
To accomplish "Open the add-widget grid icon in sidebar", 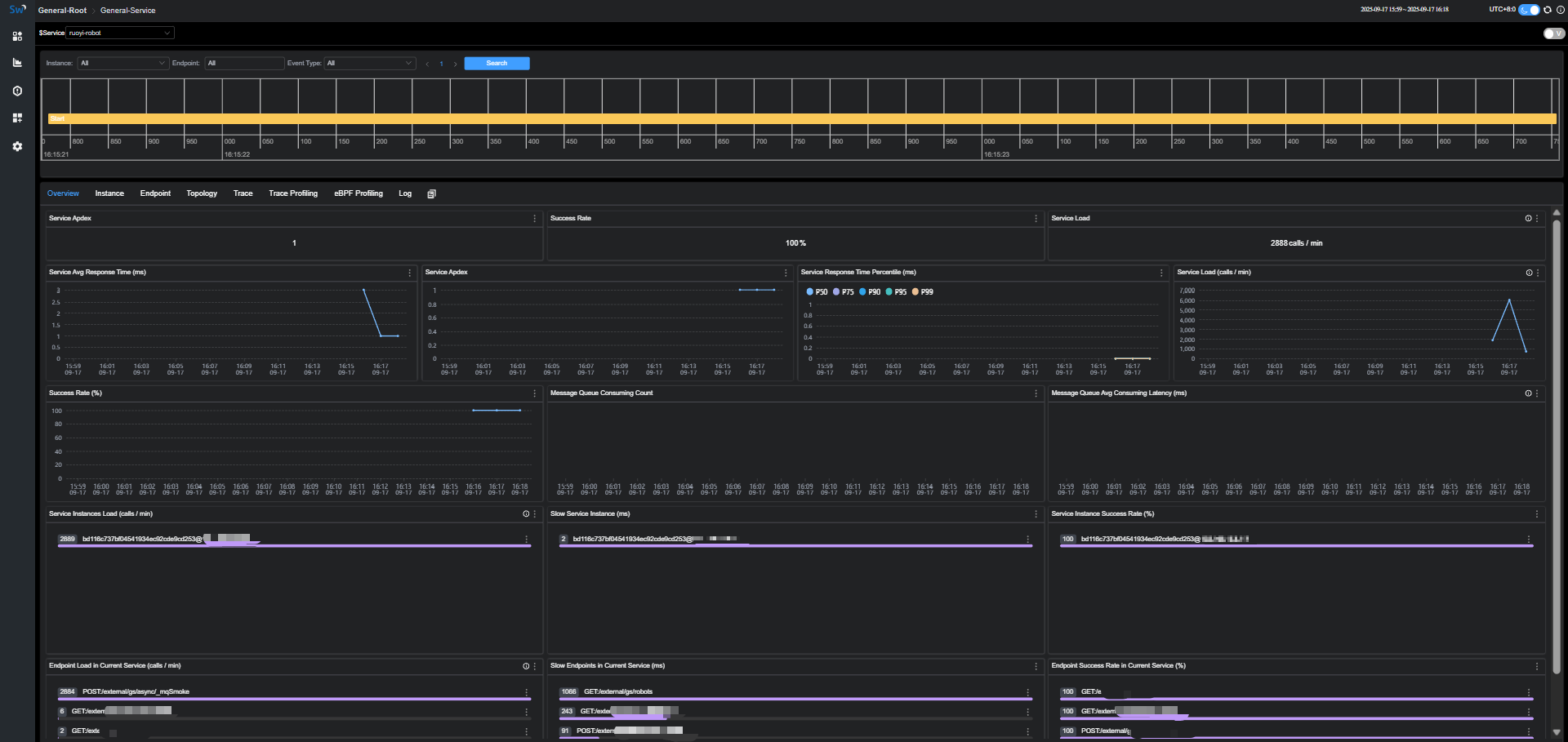I will [17, 118].
